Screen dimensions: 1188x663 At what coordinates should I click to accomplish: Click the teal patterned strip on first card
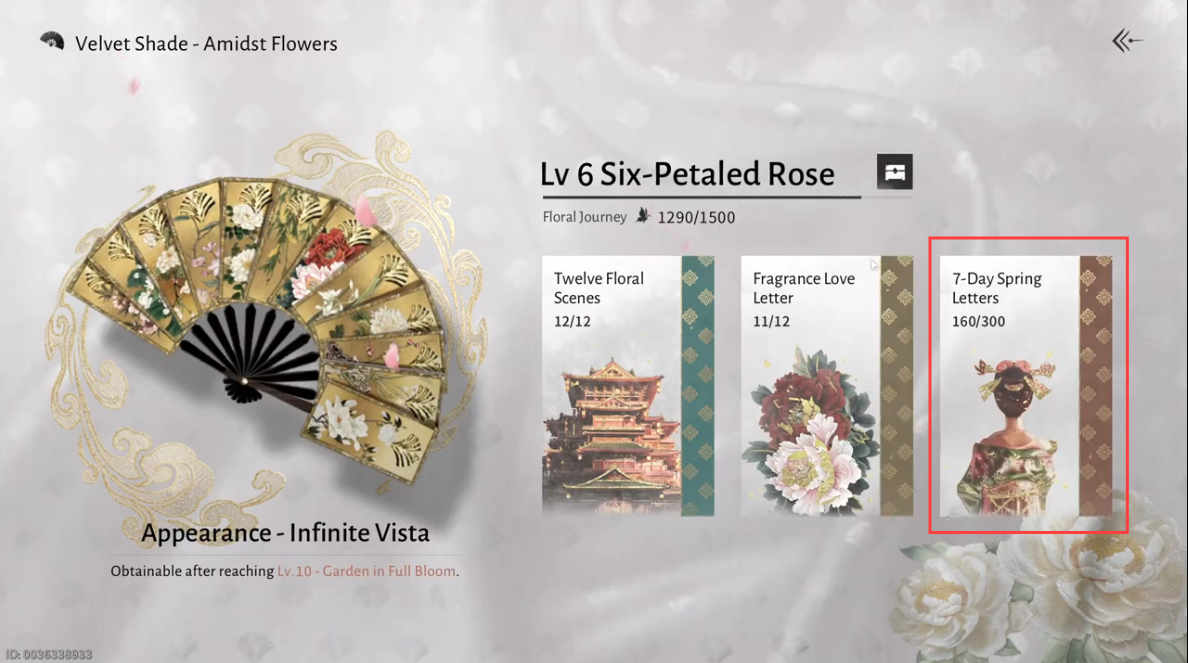pos(698,386)
